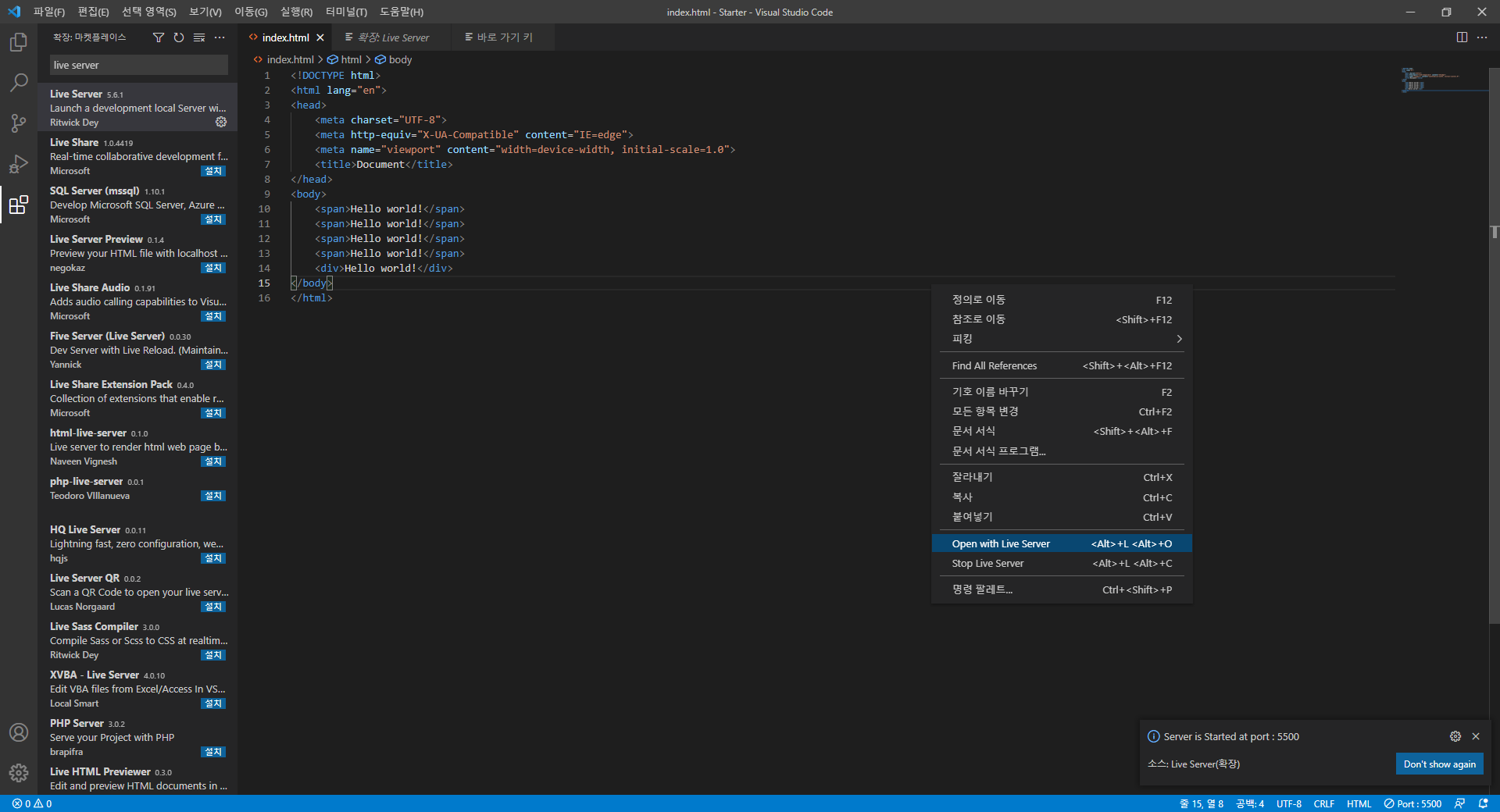Split the editor to the right
Screen dimensions: 1500x812
(x=1462, y=37)
